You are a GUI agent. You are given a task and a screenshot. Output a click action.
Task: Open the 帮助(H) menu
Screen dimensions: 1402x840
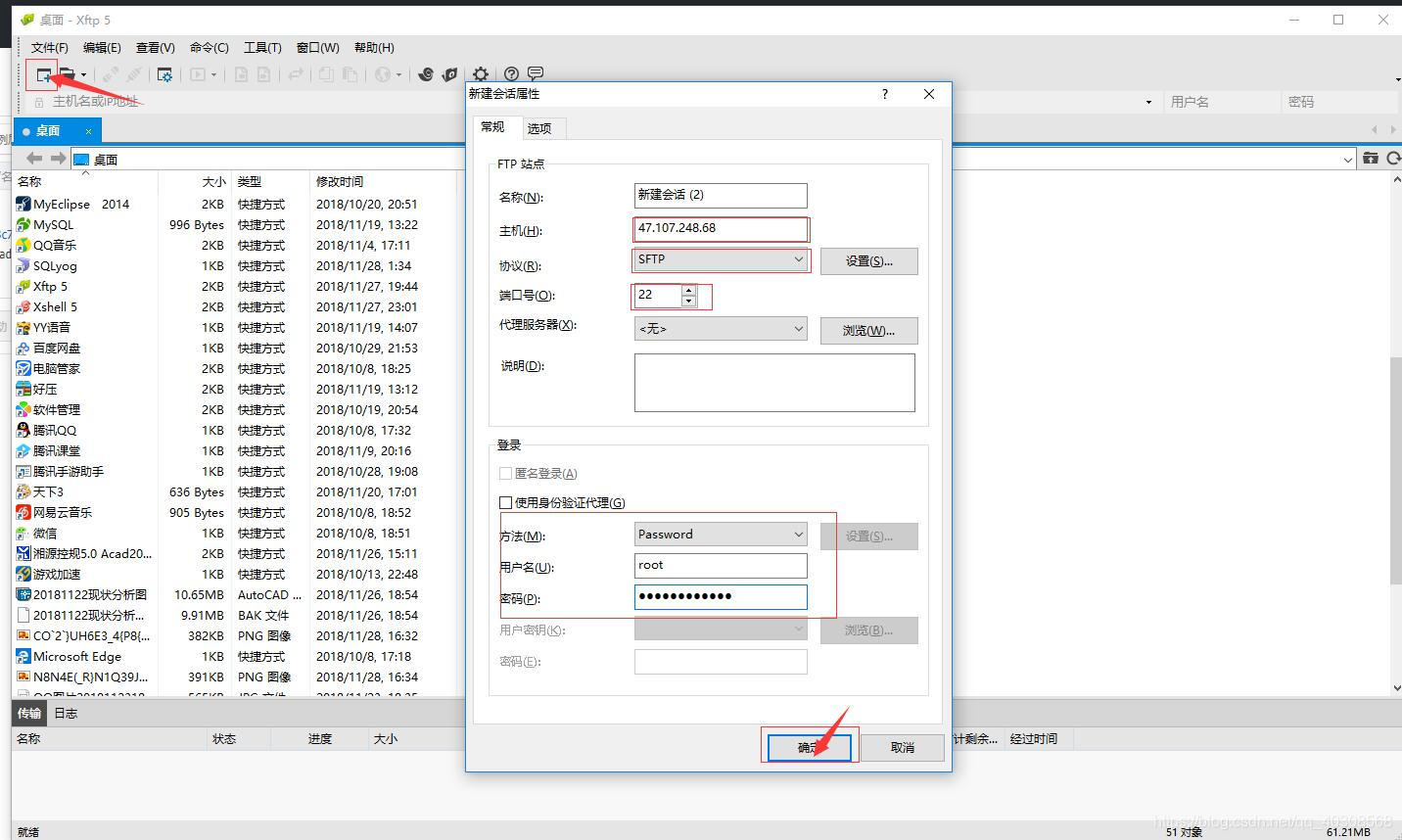[374, 48]
